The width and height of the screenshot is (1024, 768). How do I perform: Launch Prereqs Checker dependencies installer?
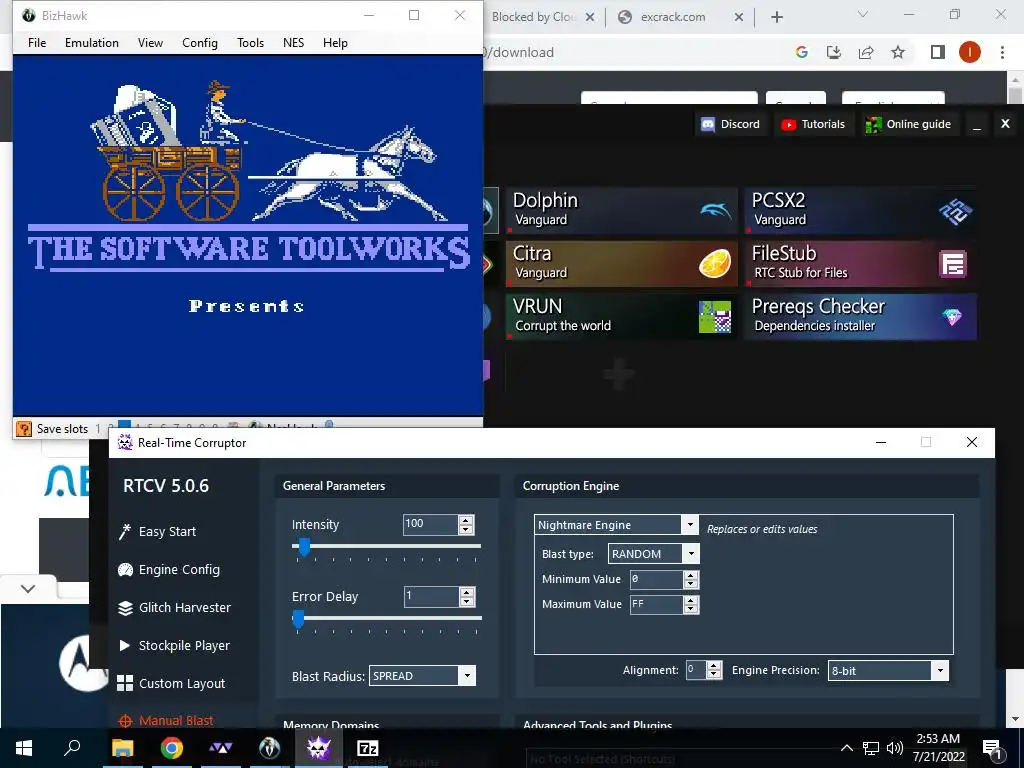point(861,317)
